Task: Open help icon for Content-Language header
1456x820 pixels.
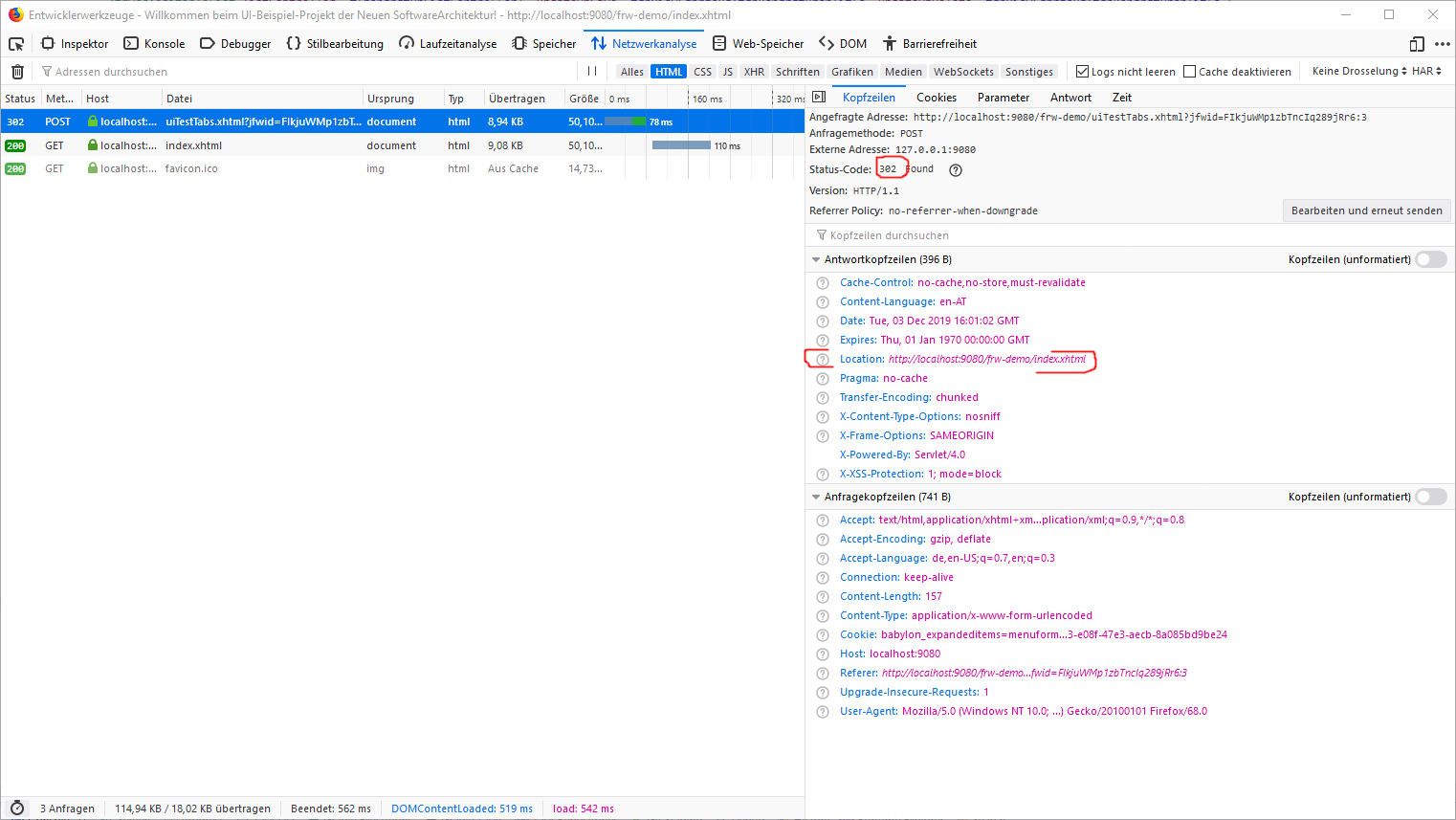Action: pyautogui.click(x=823, y=302)
